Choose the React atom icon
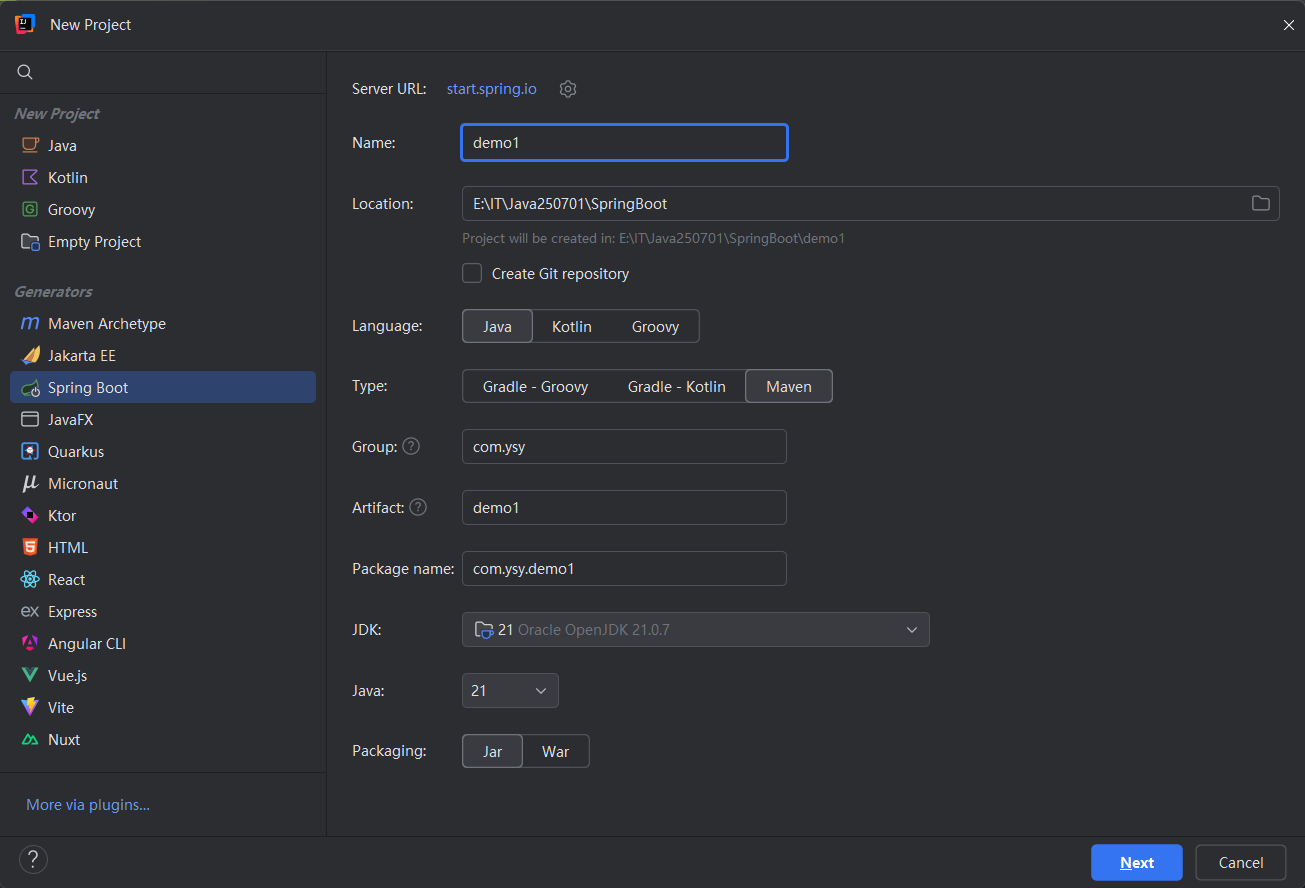1305x888 pixels. coord(30,579)
